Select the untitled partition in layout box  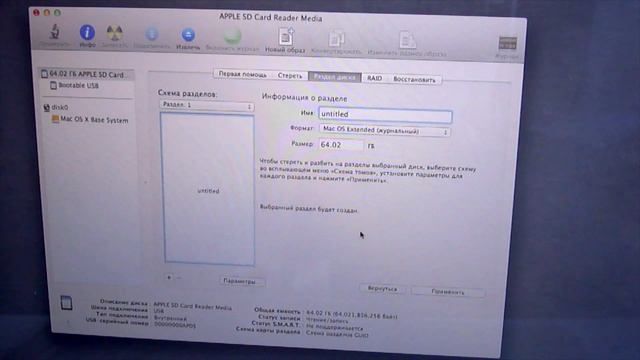point(209,189)
